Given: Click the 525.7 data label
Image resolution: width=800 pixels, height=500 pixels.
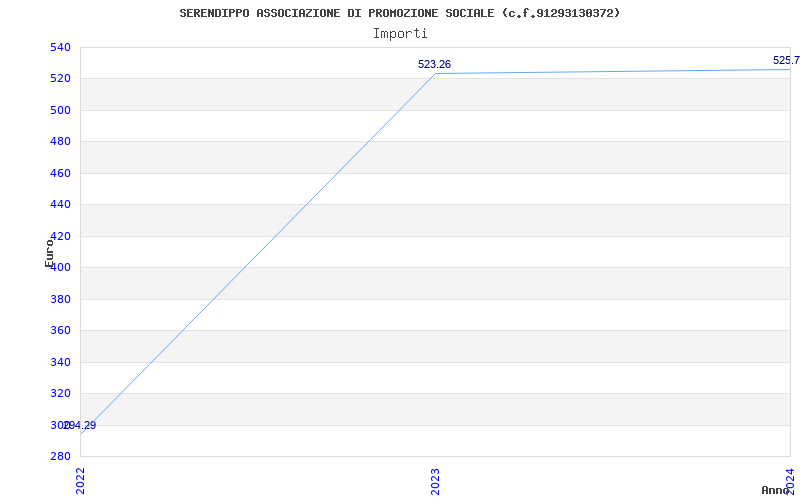Looking at the screenshot, I should click(786, 60).
